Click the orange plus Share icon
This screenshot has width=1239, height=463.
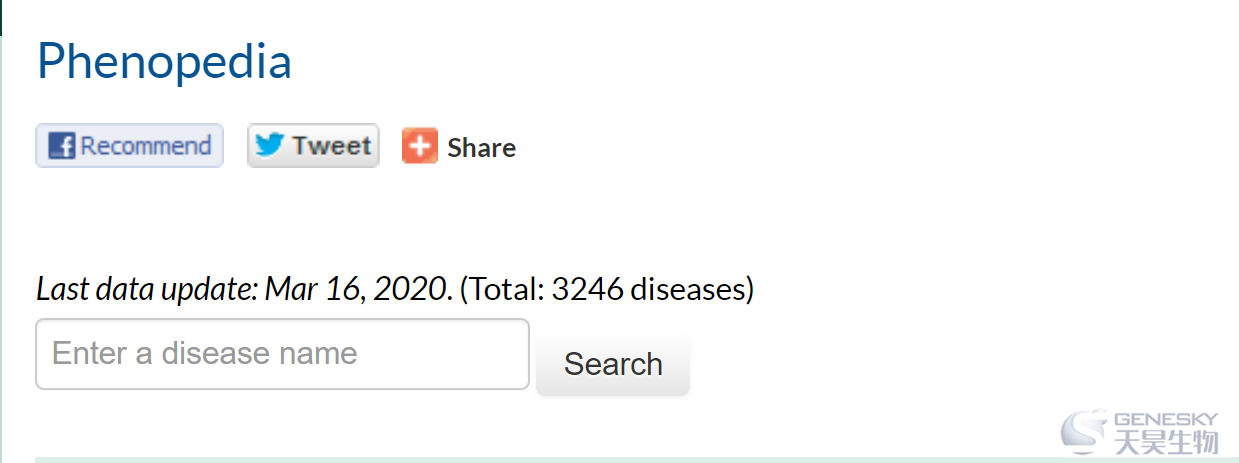coord(420,146)
